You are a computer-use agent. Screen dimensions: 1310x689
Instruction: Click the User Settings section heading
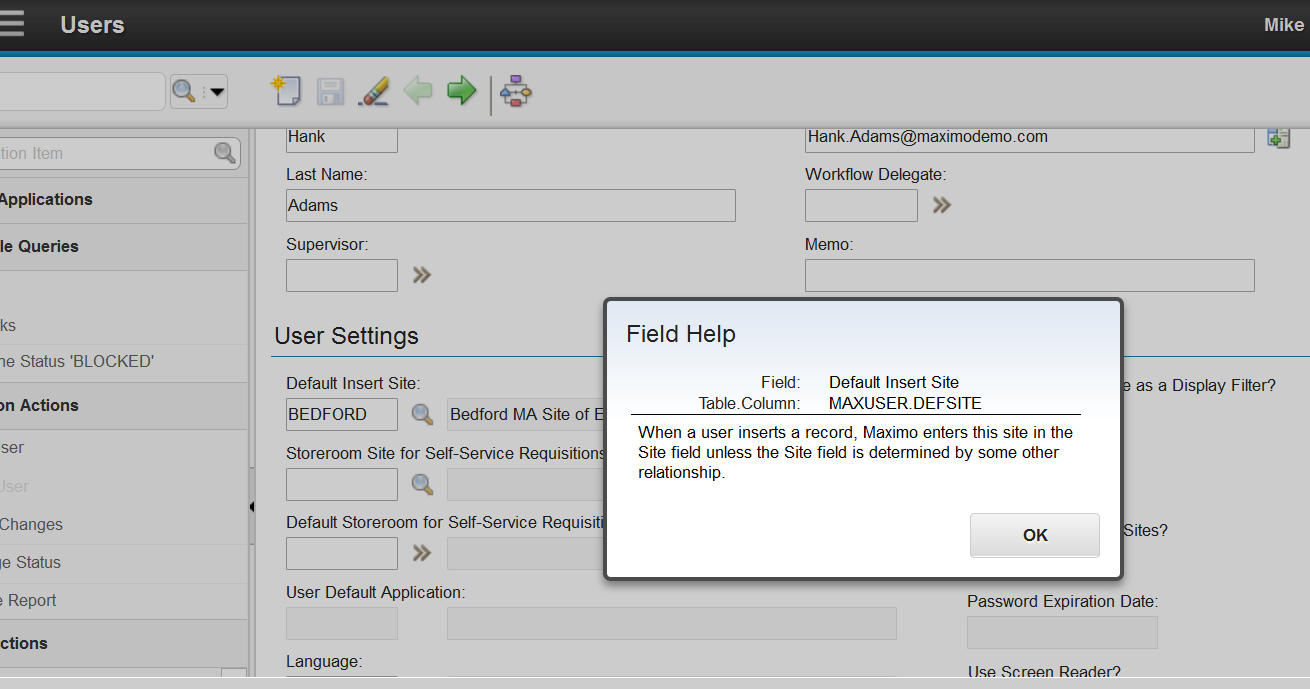tap(346, 335)
